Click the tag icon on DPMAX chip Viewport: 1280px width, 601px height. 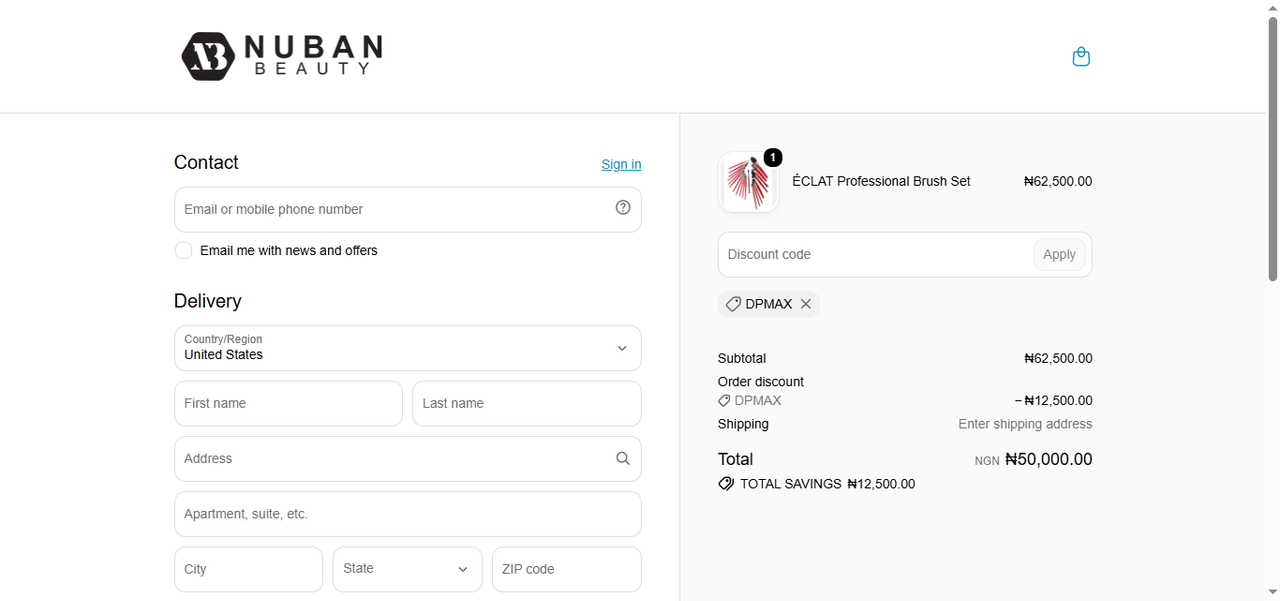pos(733,304)
